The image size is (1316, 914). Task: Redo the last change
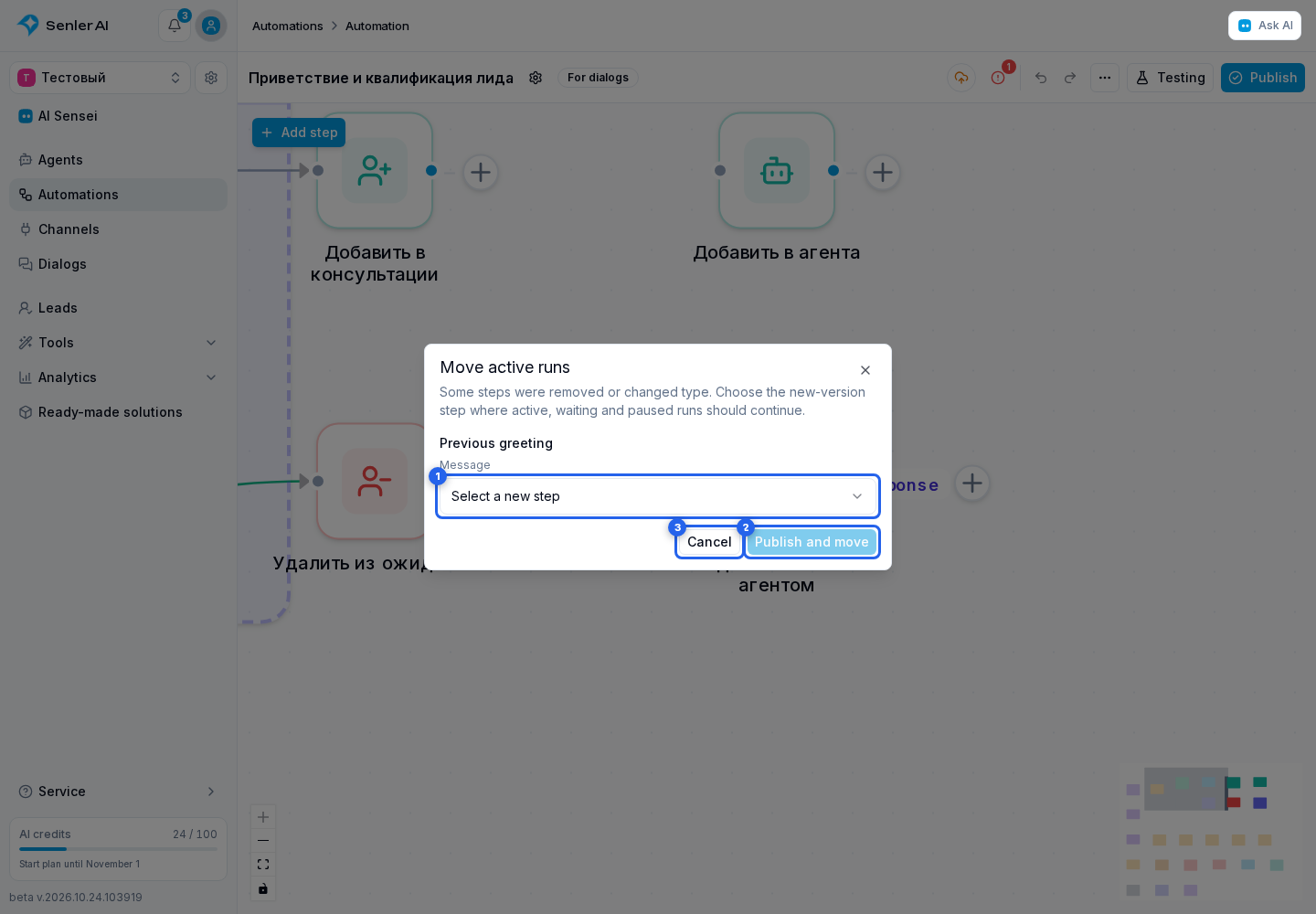(1070, 78)
